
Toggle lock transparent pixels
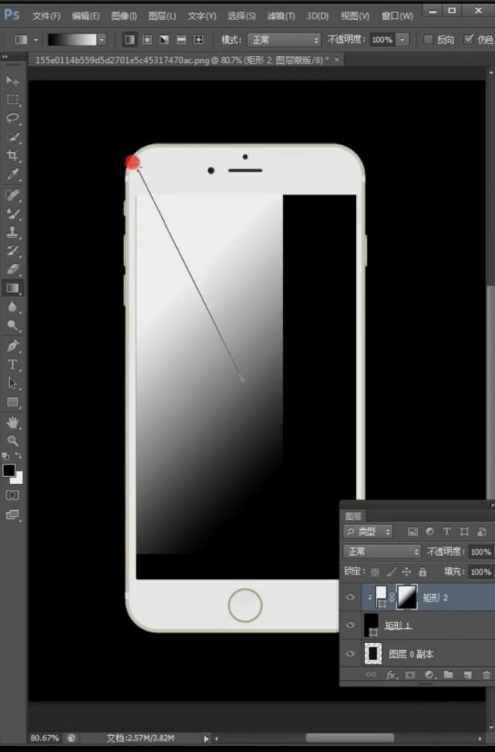[x=375, y=572]
